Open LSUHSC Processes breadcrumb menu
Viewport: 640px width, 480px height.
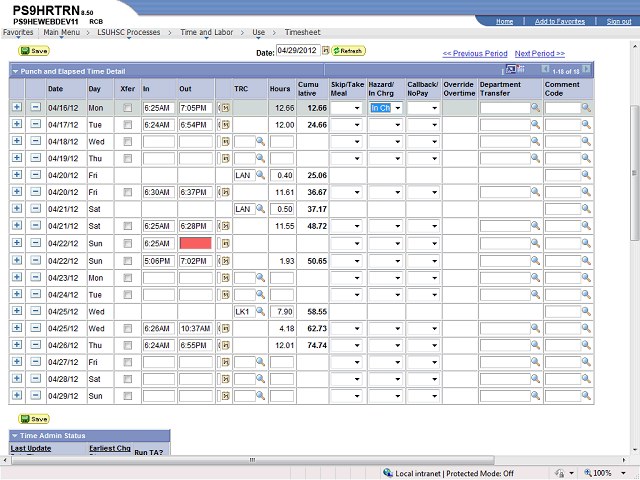[129, 32]
